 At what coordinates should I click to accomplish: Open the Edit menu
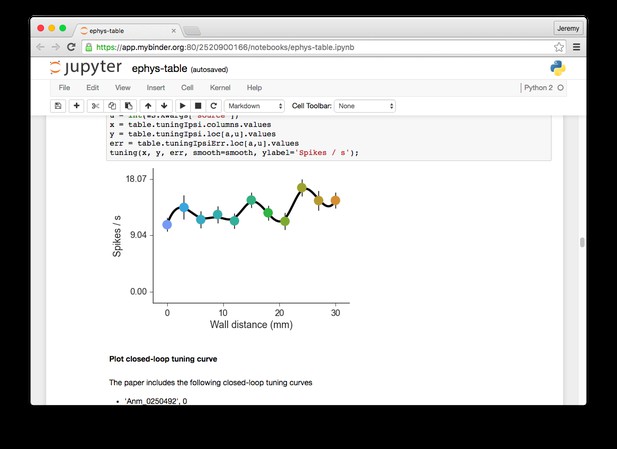(x=92, y=88)
